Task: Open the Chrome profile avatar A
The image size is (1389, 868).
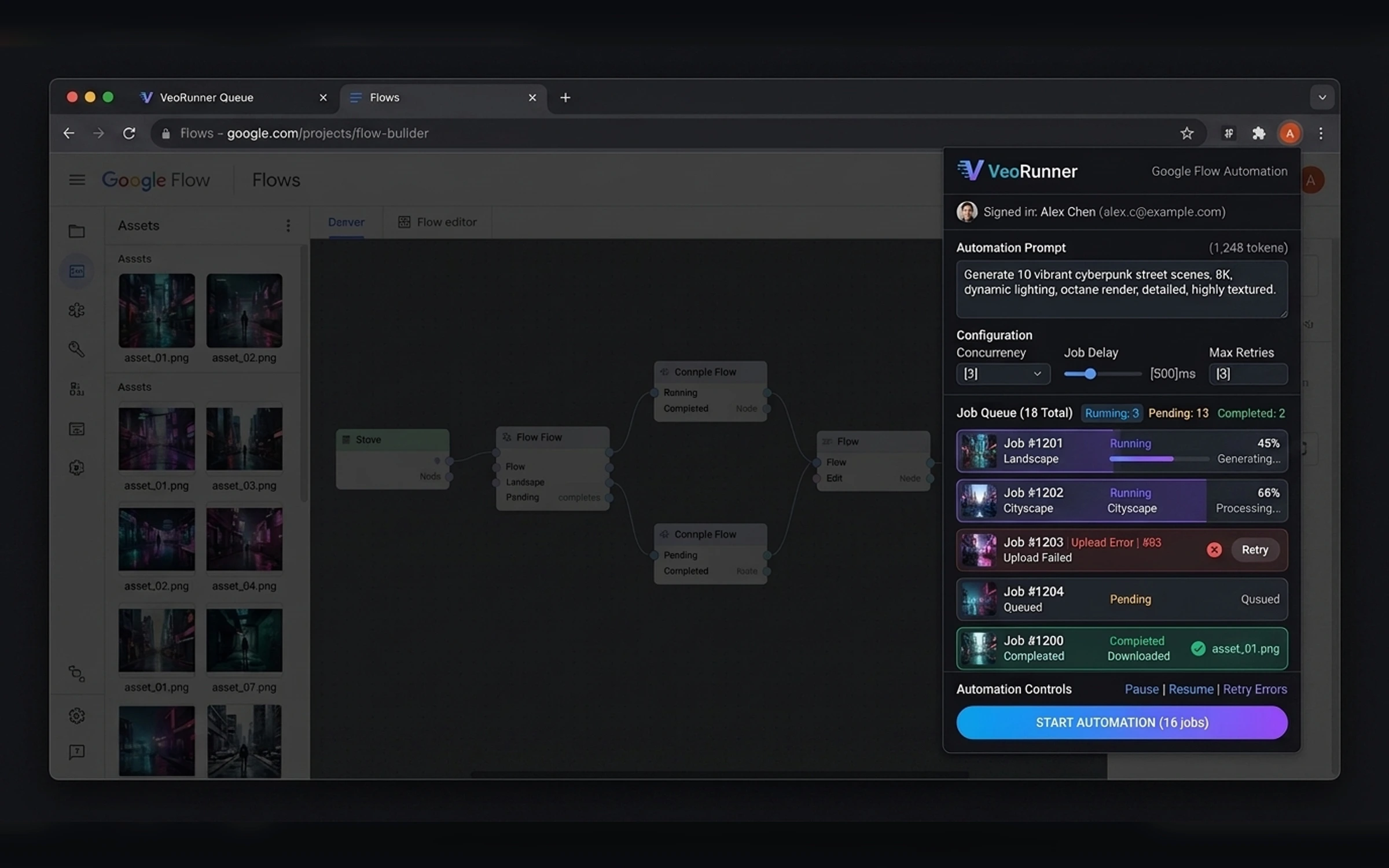Action: [1289, 134]
